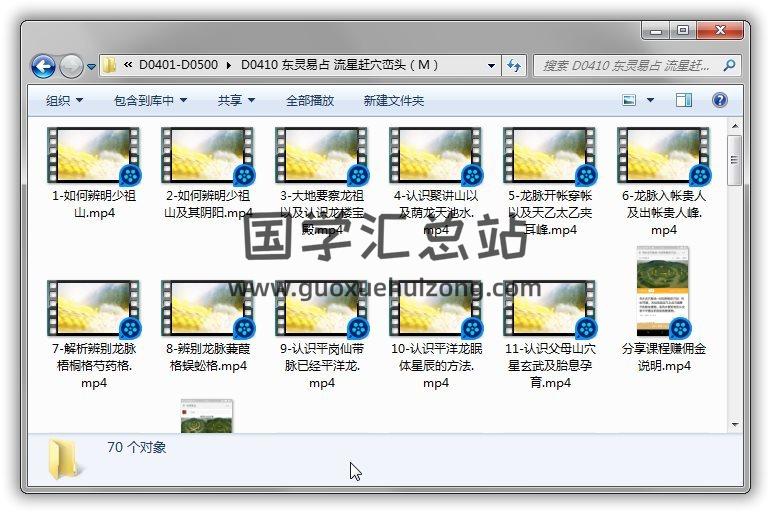Select video 7-解析辨别龙脉 thumbnail
771x514 pixels.
[94, 308]
